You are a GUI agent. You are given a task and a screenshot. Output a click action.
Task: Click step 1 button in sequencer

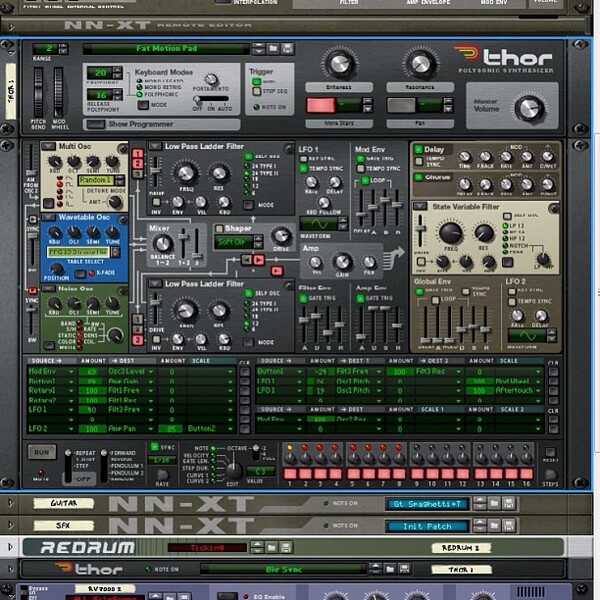coord(290,474)
